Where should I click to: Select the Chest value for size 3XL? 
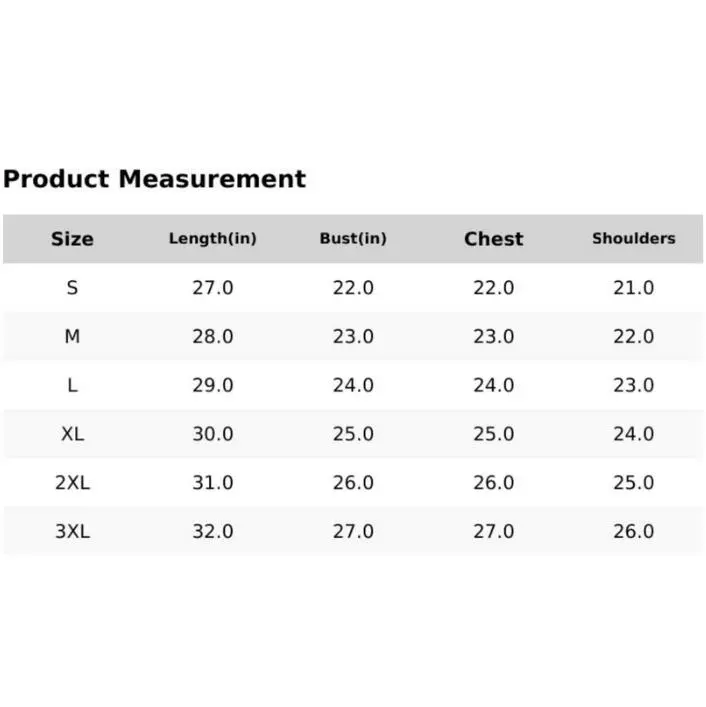click(x=493, y=532)
